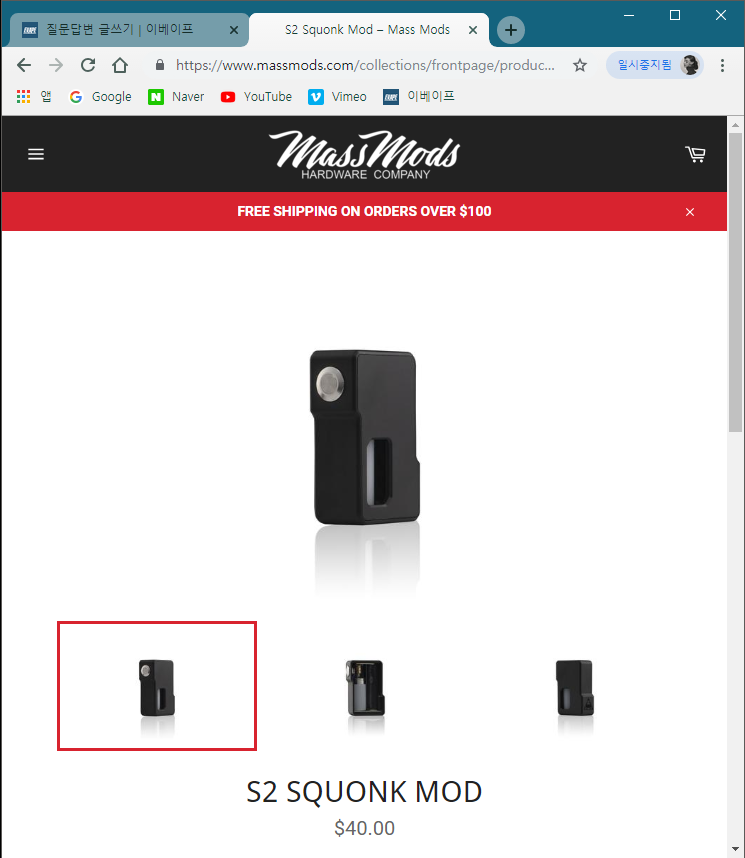This screenshot has height=858, width=745.
Task: Go to the browser home page
Action: (x=120, y=66)
